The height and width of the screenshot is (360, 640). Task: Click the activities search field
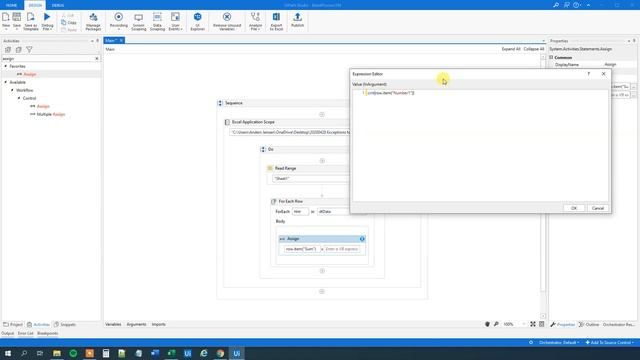(x=48, y=59)
